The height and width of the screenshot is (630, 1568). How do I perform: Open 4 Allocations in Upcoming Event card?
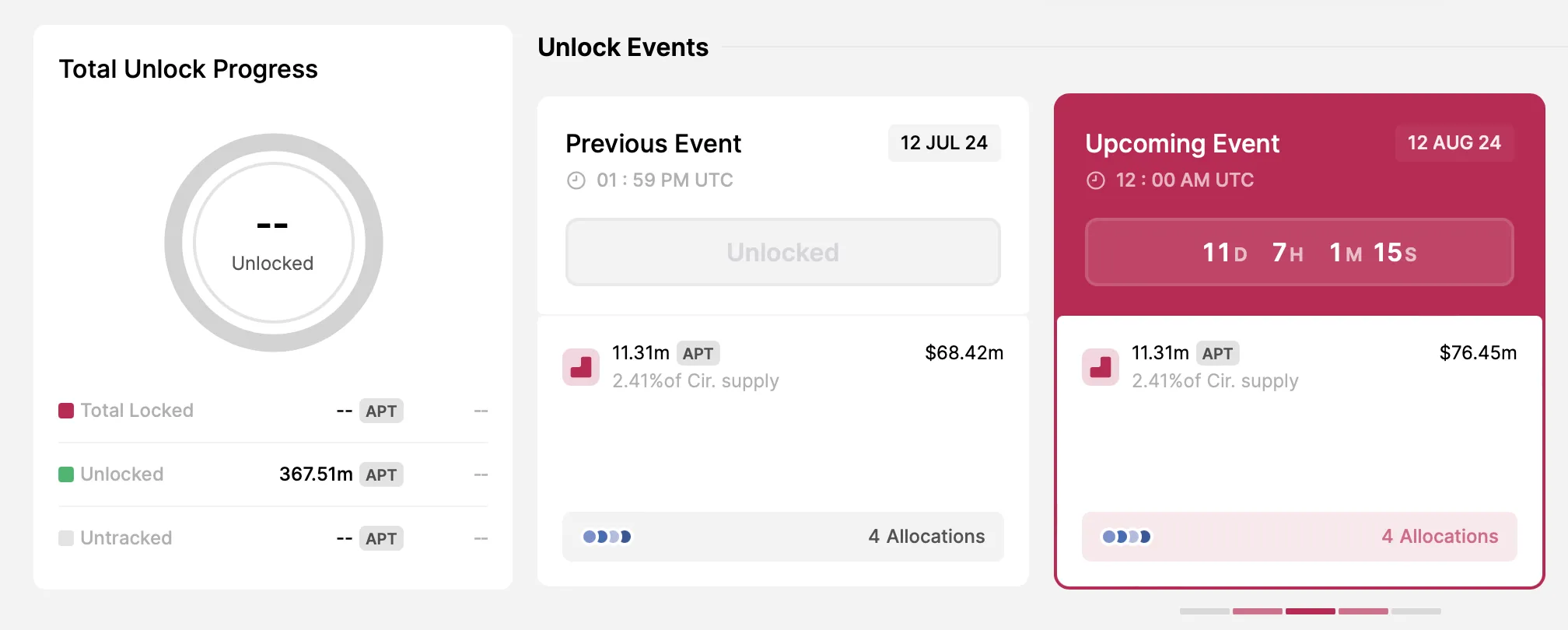(x=1439, y=537)
